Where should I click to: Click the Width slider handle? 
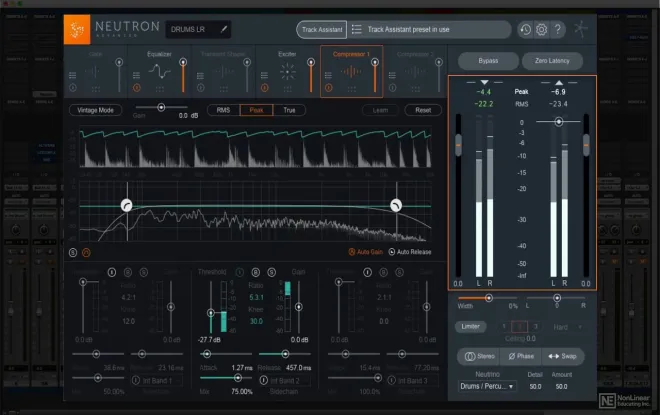pyautogui.click(x=489, y=298)
